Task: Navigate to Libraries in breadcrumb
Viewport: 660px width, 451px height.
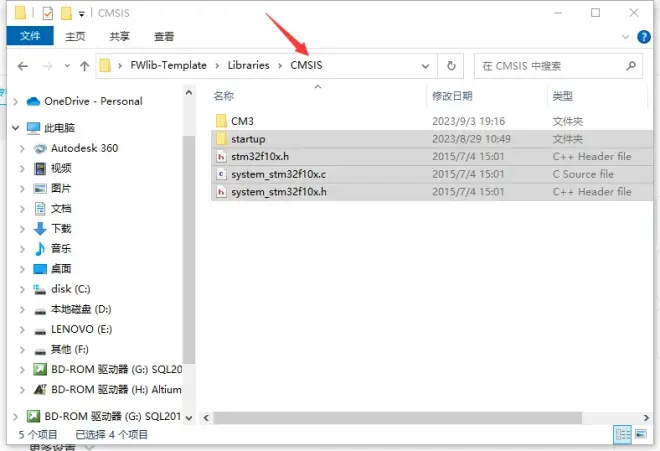Action: pos(248,65)
